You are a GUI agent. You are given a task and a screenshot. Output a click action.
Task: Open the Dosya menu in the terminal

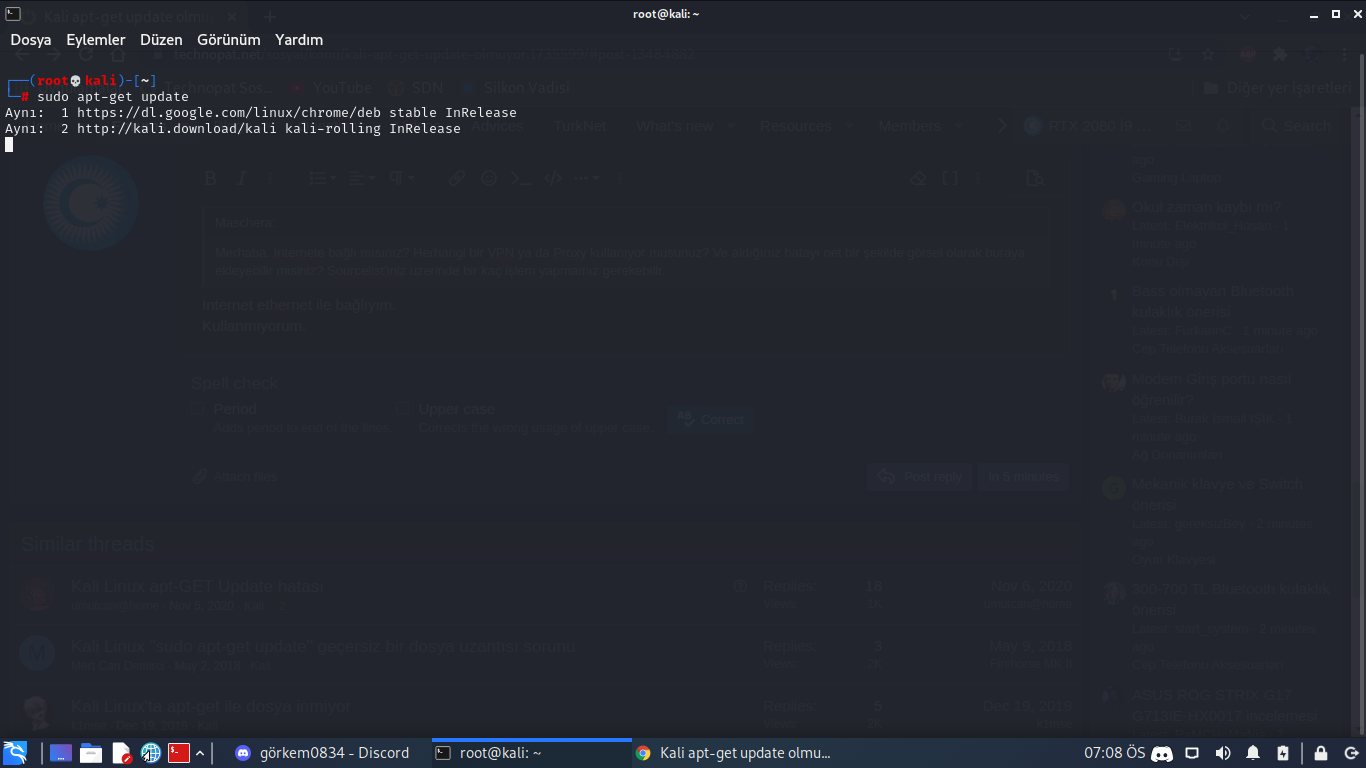[31, 40]
